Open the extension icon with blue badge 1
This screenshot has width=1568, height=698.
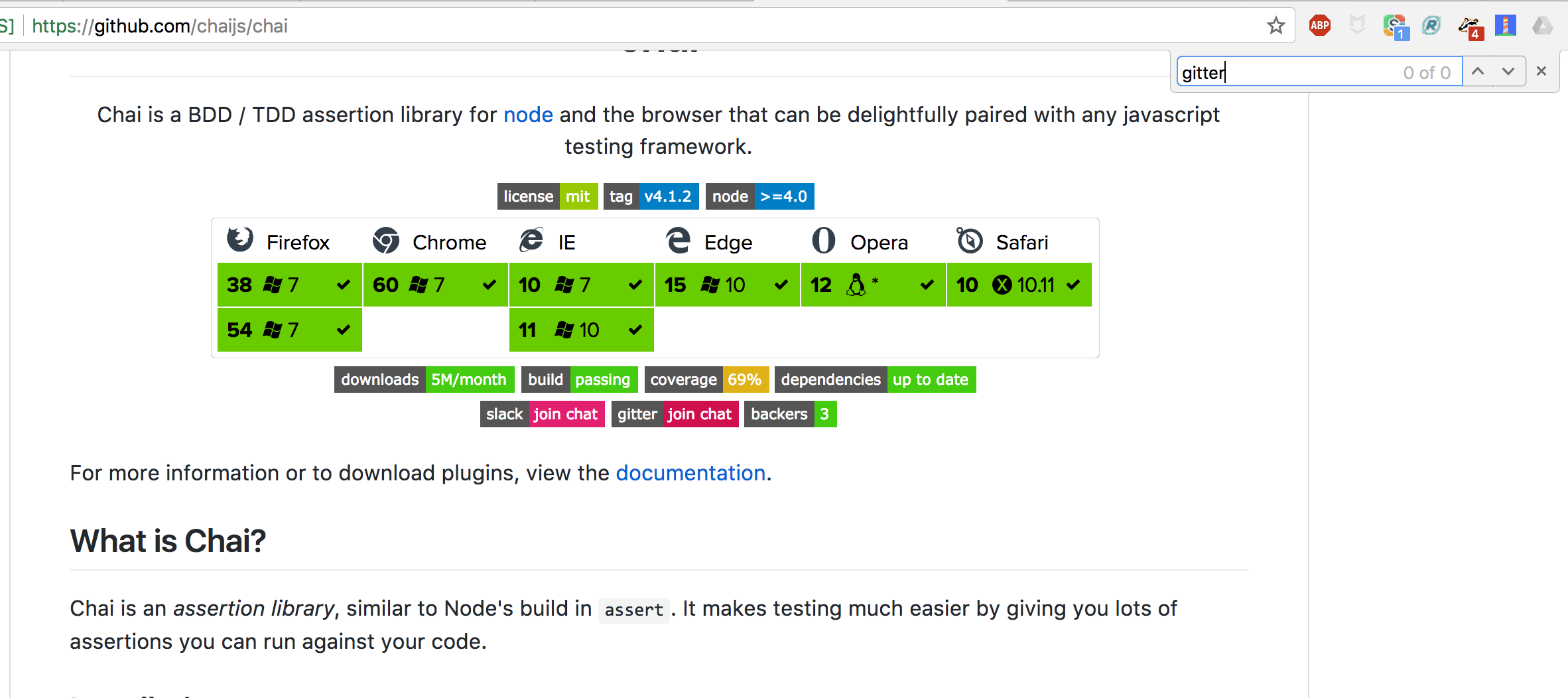click(x=1395, y=27)
